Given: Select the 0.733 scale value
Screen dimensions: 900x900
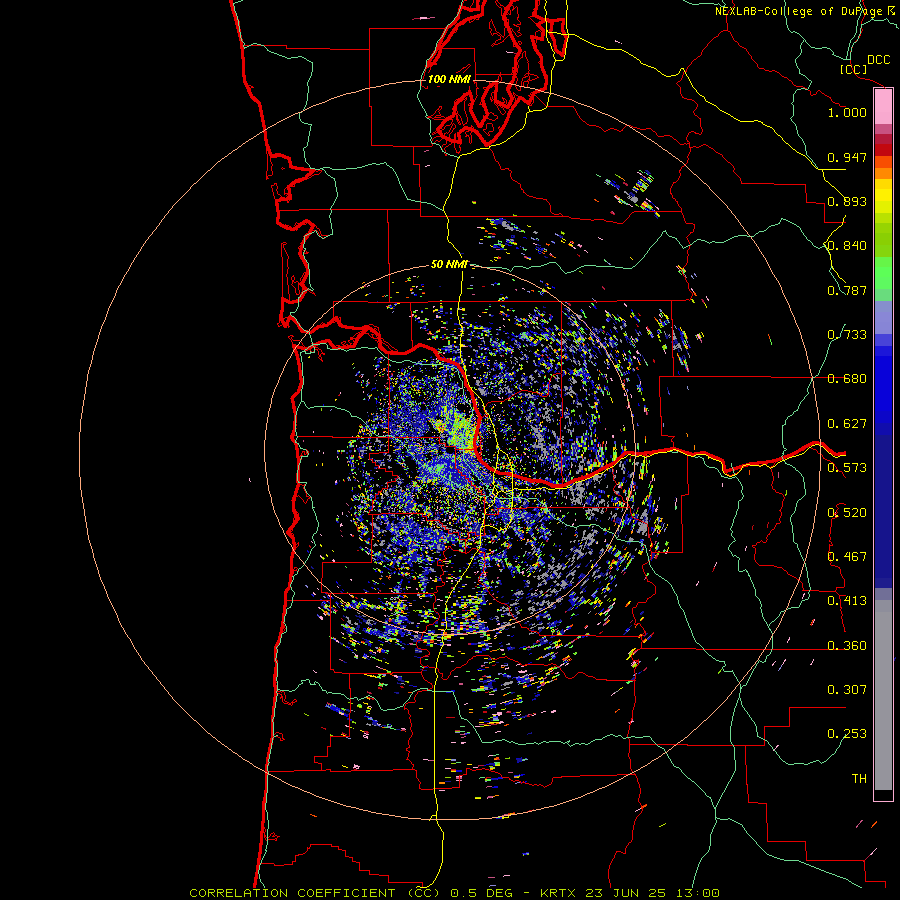Looking at the screenshot, I should [x=847, y=335].
